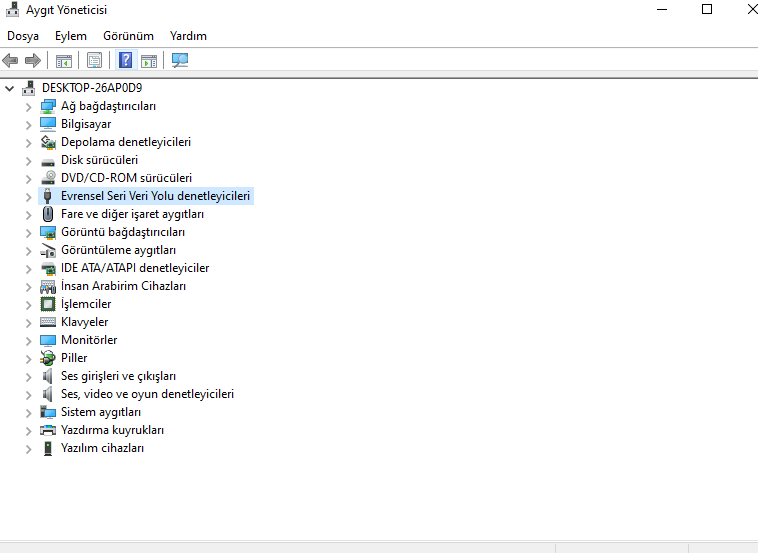Expand the Yazılım cihazları category
758x553 pixels.
[29, 449]
